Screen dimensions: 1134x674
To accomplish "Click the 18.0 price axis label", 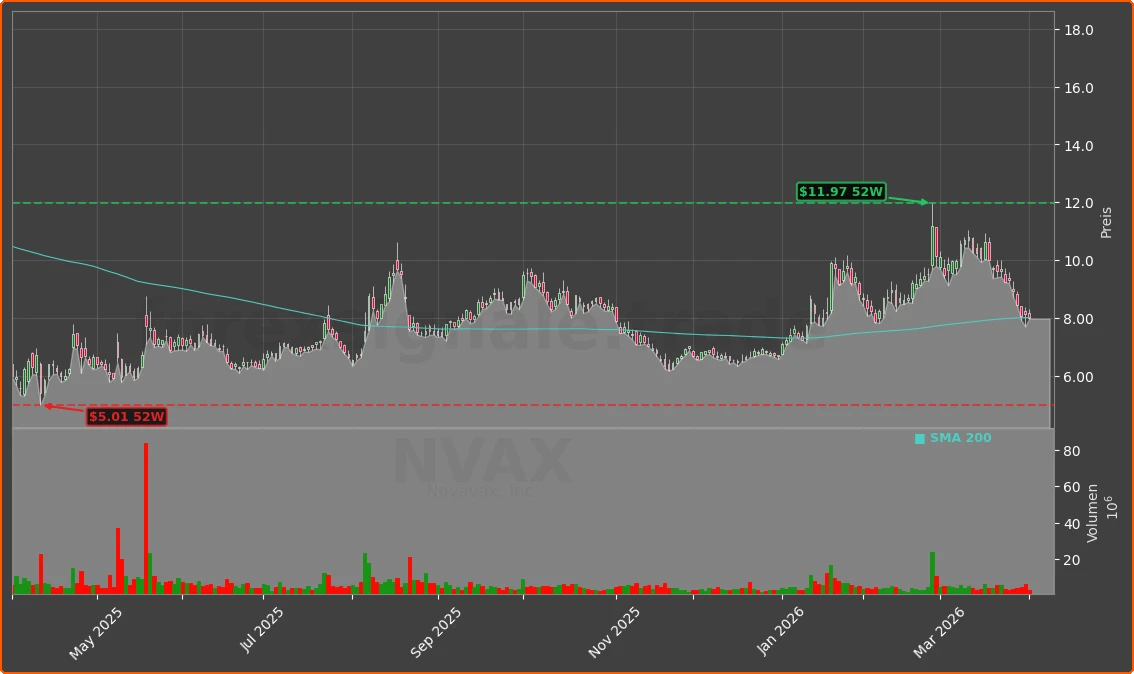I will click(x=1078, y=30).
